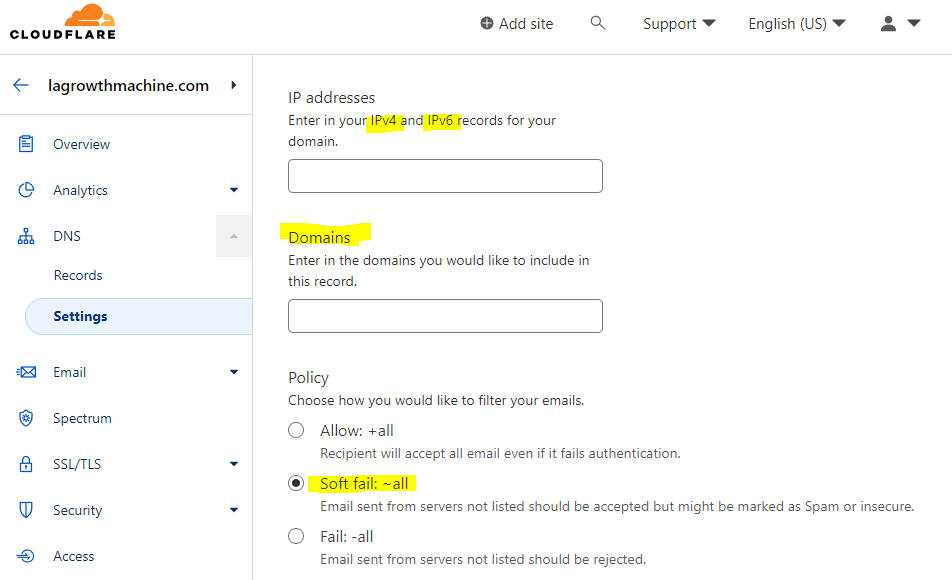Select the Soft fail: ~all policy

296,483
